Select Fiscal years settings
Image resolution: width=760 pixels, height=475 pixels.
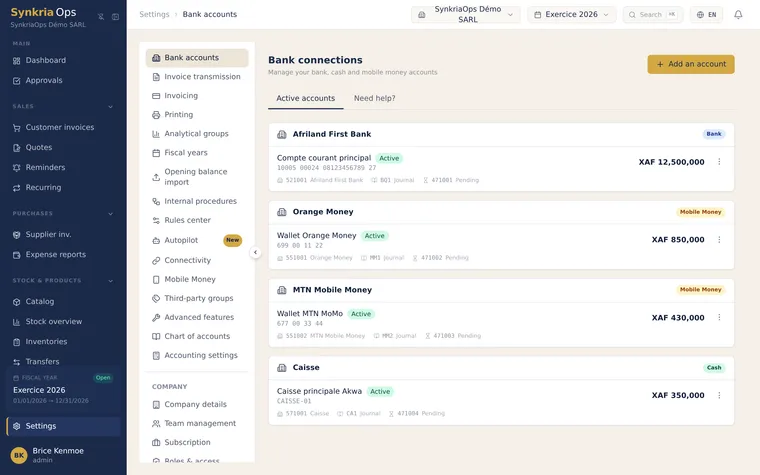[197, 153]
